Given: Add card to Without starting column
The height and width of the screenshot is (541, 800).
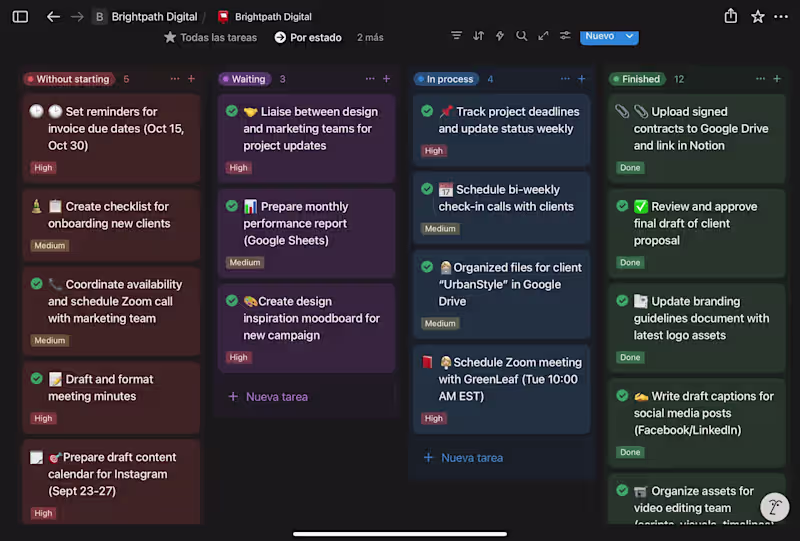Looking at the screenshot, I should pos(191,79).
